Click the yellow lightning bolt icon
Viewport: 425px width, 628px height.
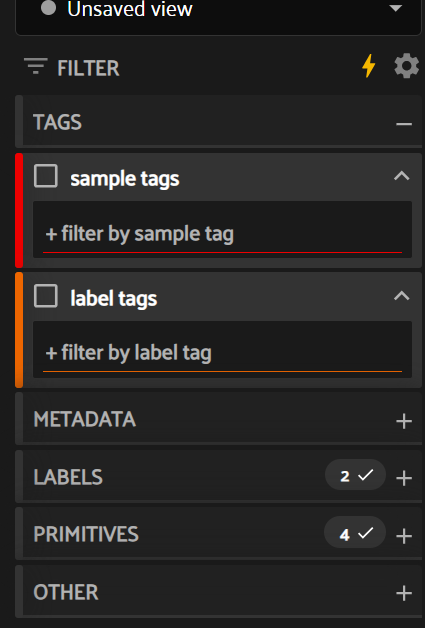pyautogui.click(x=369, y=66)
